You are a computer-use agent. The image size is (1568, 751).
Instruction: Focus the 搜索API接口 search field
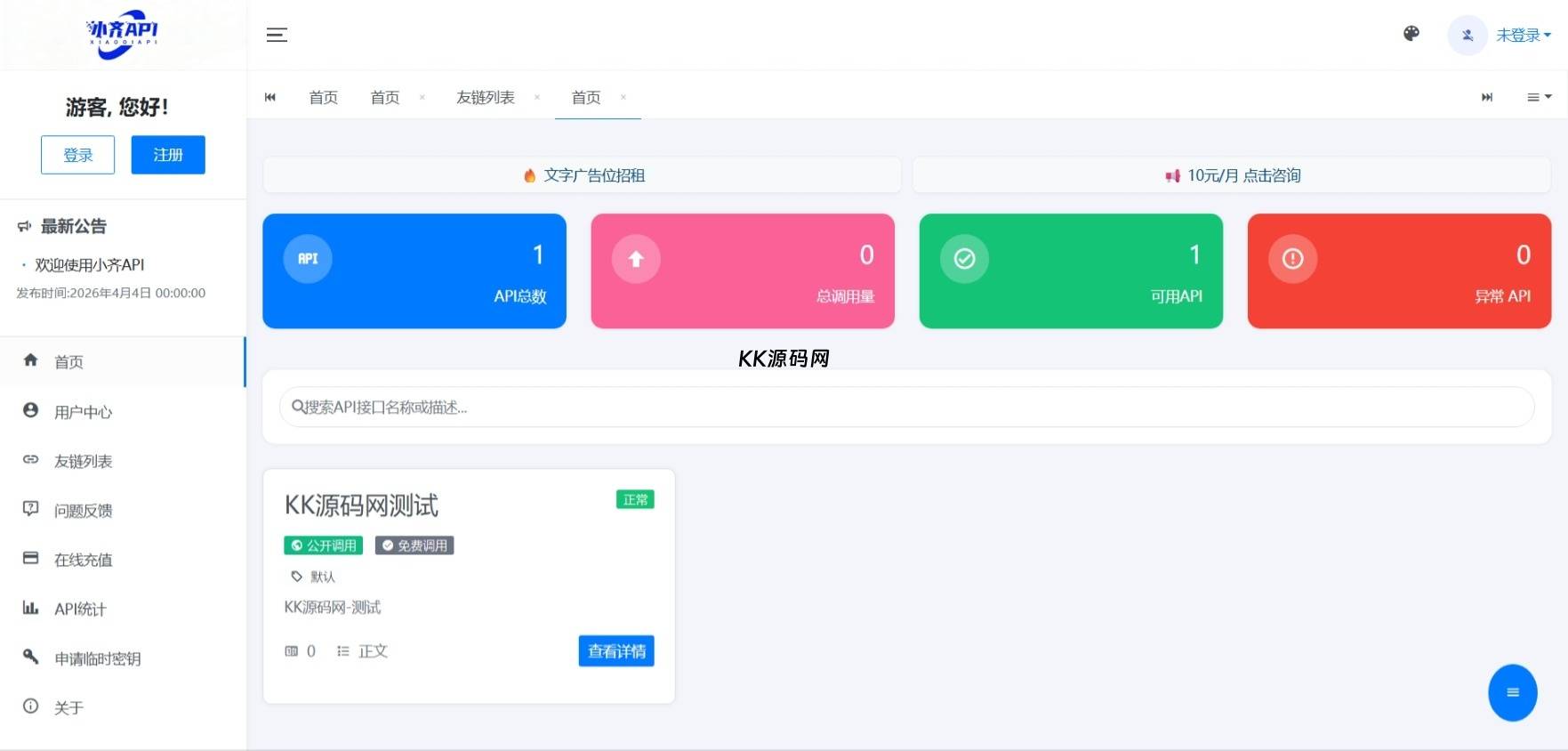pos(907,408)
